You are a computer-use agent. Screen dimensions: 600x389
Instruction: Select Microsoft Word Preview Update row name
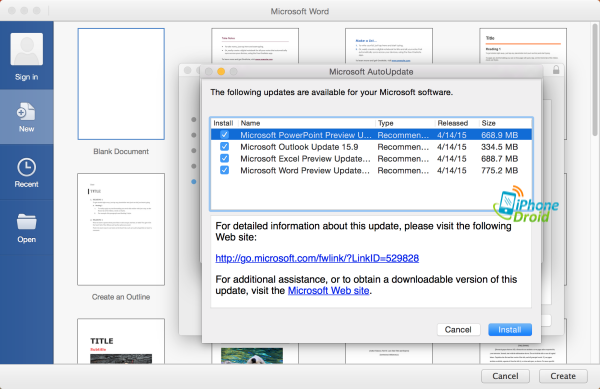305,171
